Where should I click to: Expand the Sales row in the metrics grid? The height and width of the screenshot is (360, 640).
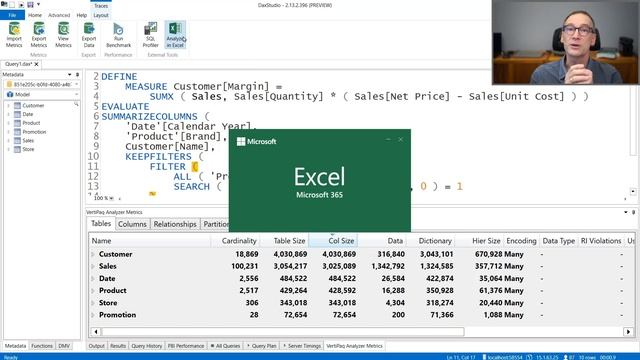[93, 266]
